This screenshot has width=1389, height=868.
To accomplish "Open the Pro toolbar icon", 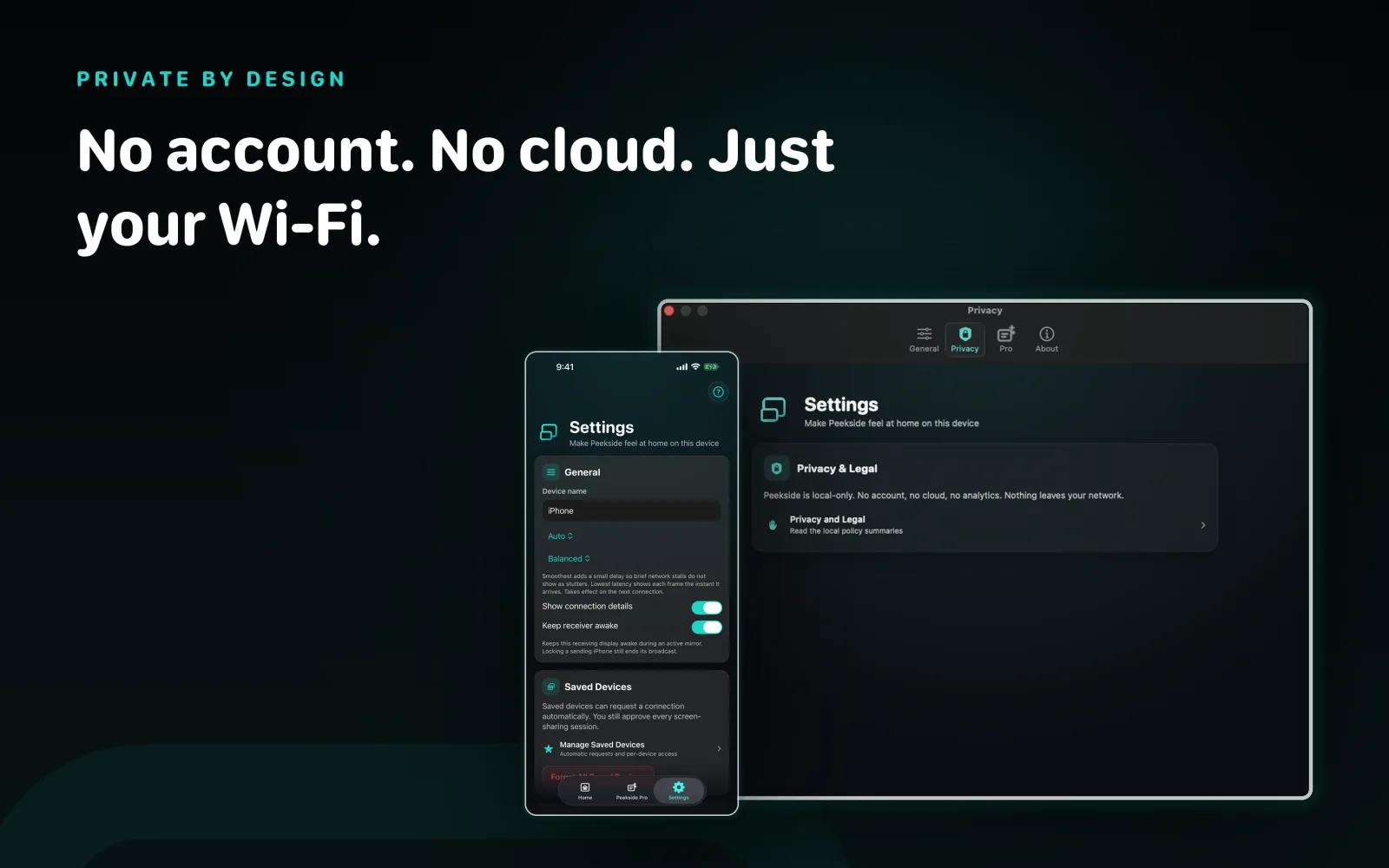I will tap(1005, 339).
